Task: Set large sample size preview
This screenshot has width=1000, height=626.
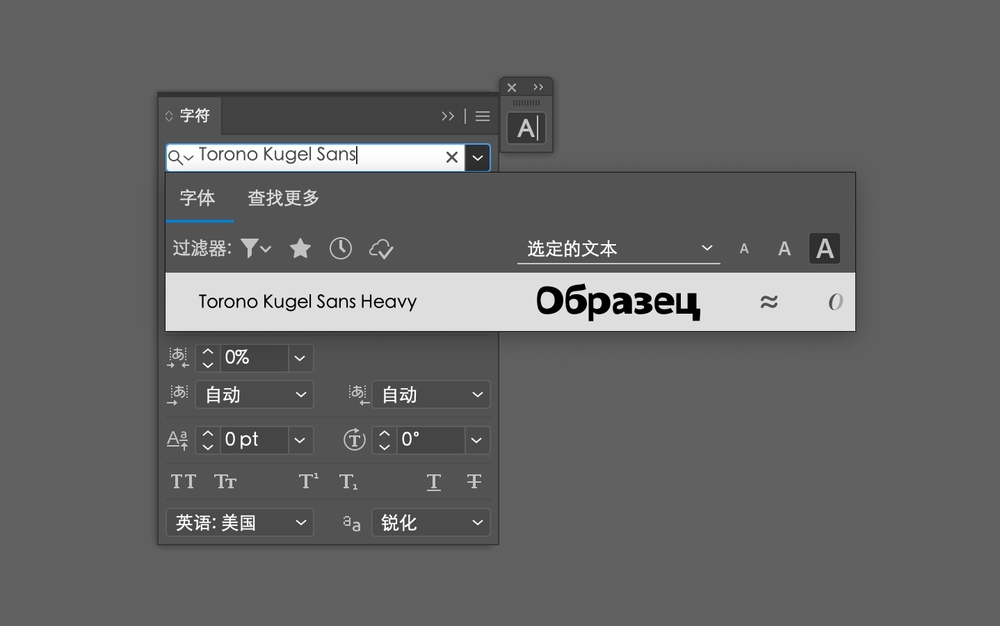Action: [825, 249]
